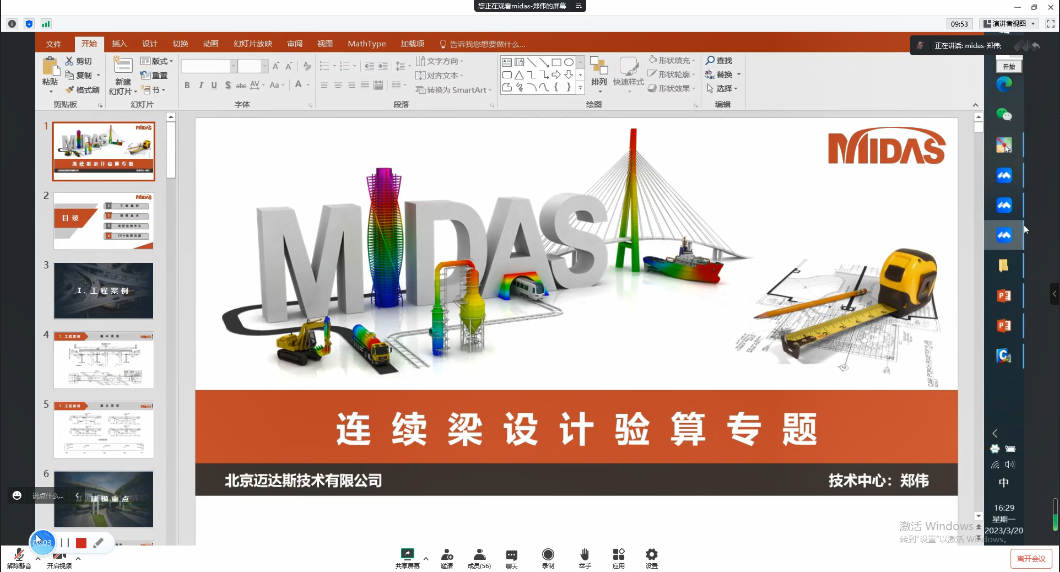Click the Share Screen (共享屏幕) button
1060x572 pixels.
[408, 558]
